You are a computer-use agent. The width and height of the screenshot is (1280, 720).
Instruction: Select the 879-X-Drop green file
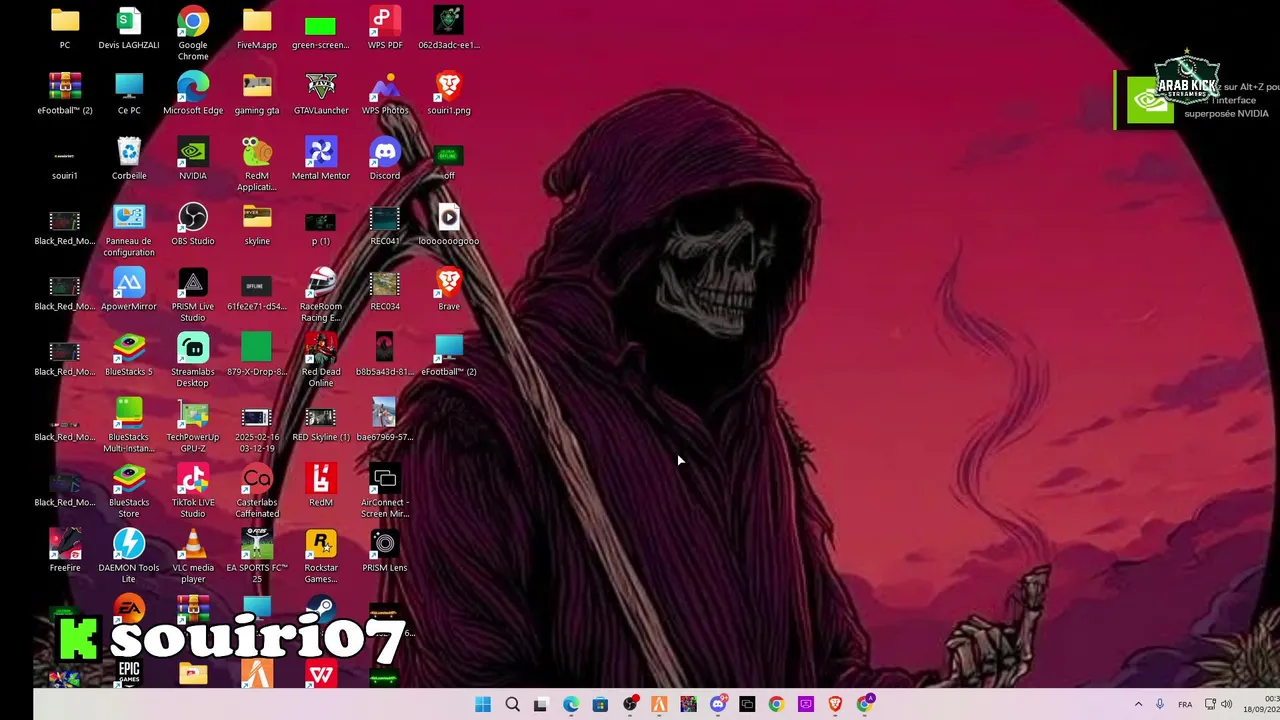[x=257, y=356]
